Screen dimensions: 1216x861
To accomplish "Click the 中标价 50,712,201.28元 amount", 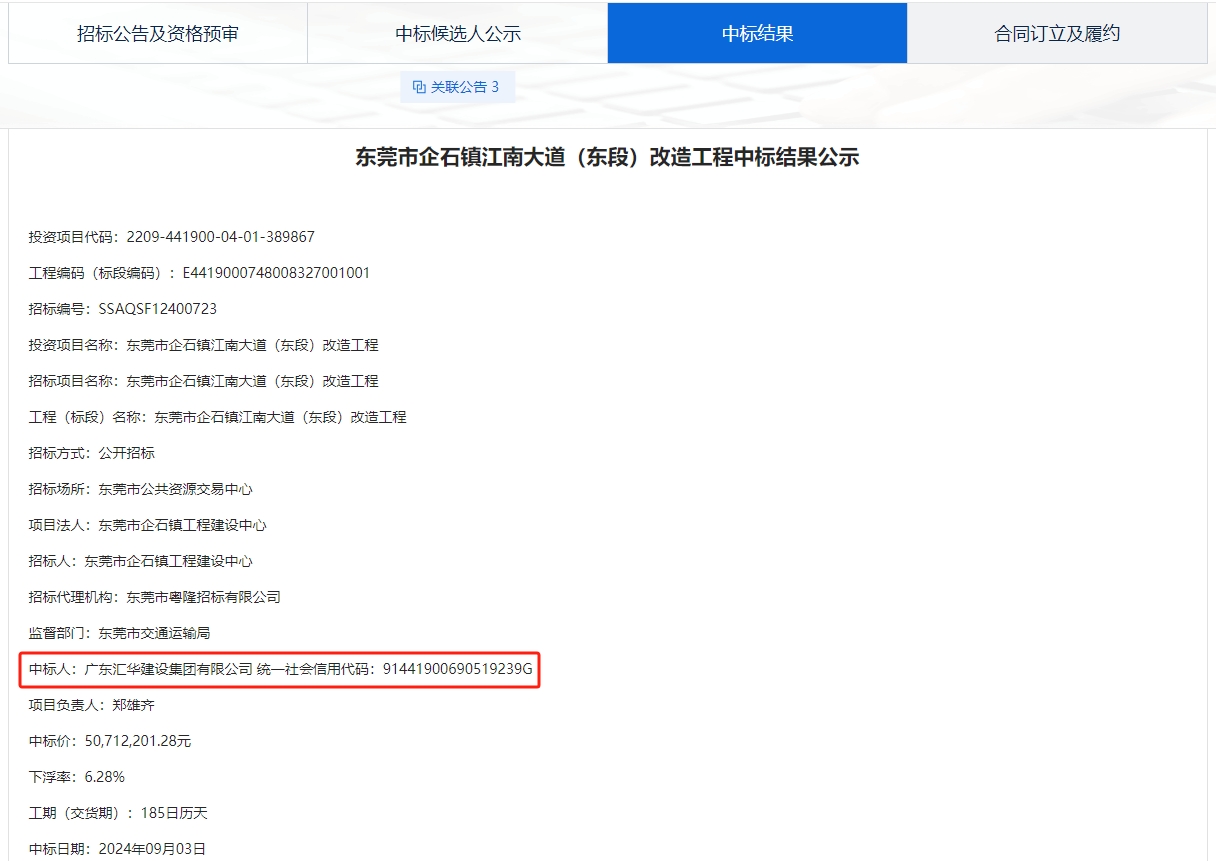I will tap(138, 741).
